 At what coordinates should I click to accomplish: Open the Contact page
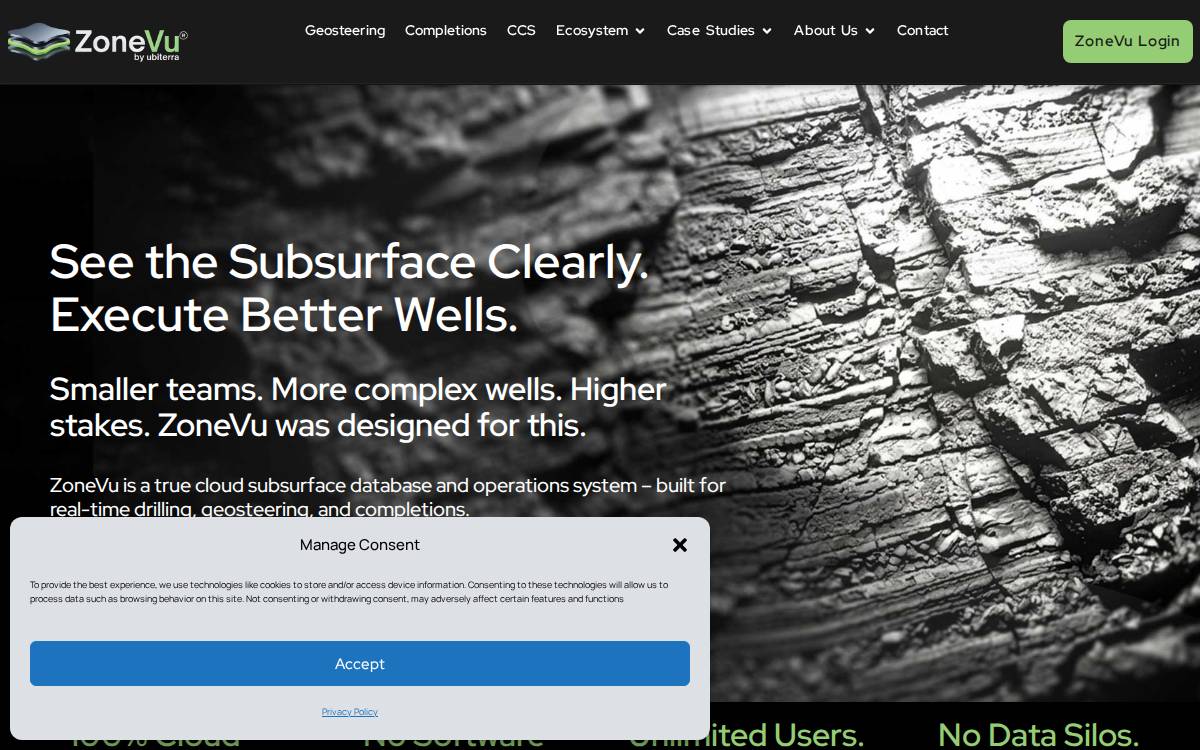(922, 31)
